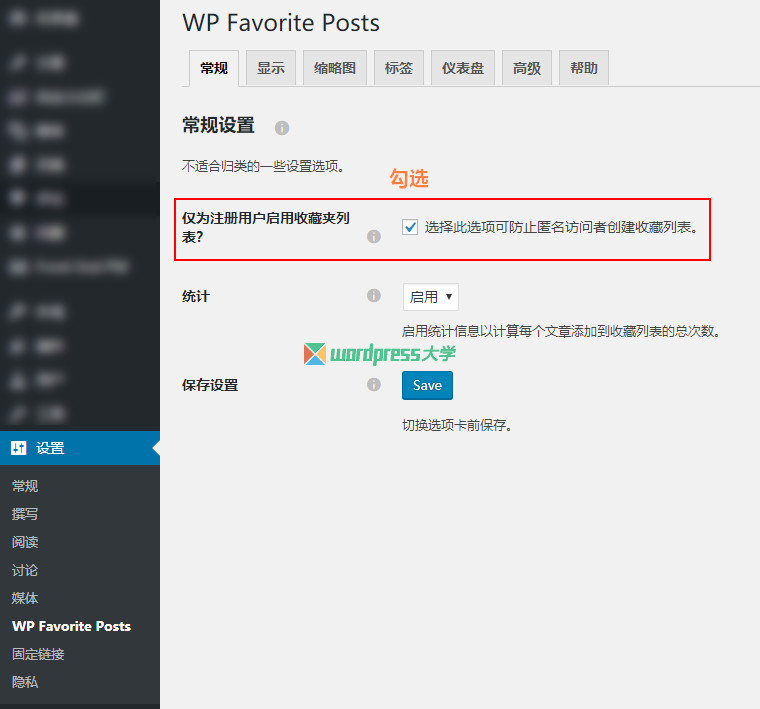Image resolution: width=760 pixels, height=709 pixels.
Task: Switch to the 常规 tab
Action: click(214, 68)
